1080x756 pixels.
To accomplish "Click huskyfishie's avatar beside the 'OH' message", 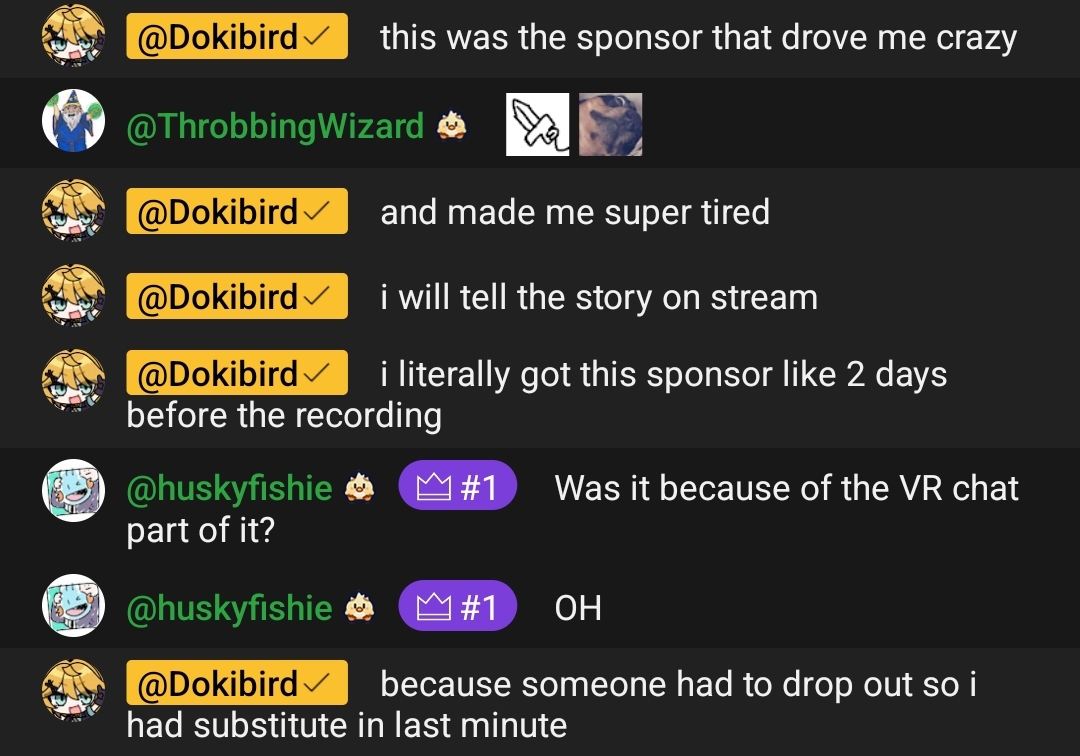I will pyautogui.click(x=73, y=605).
